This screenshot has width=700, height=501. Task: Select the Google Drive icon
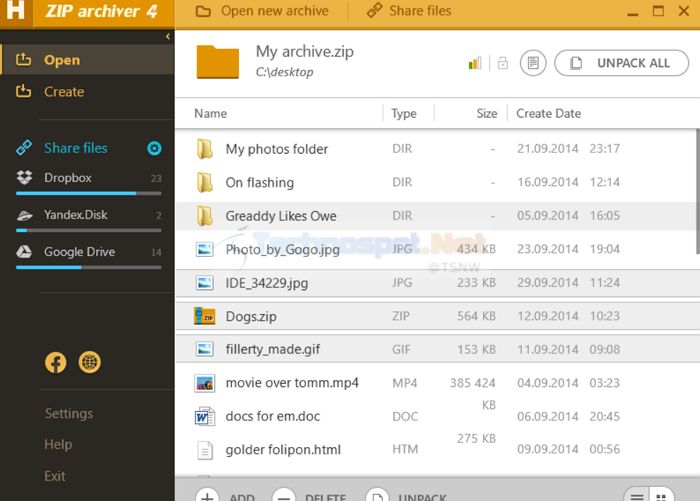[x=24, y=252]
